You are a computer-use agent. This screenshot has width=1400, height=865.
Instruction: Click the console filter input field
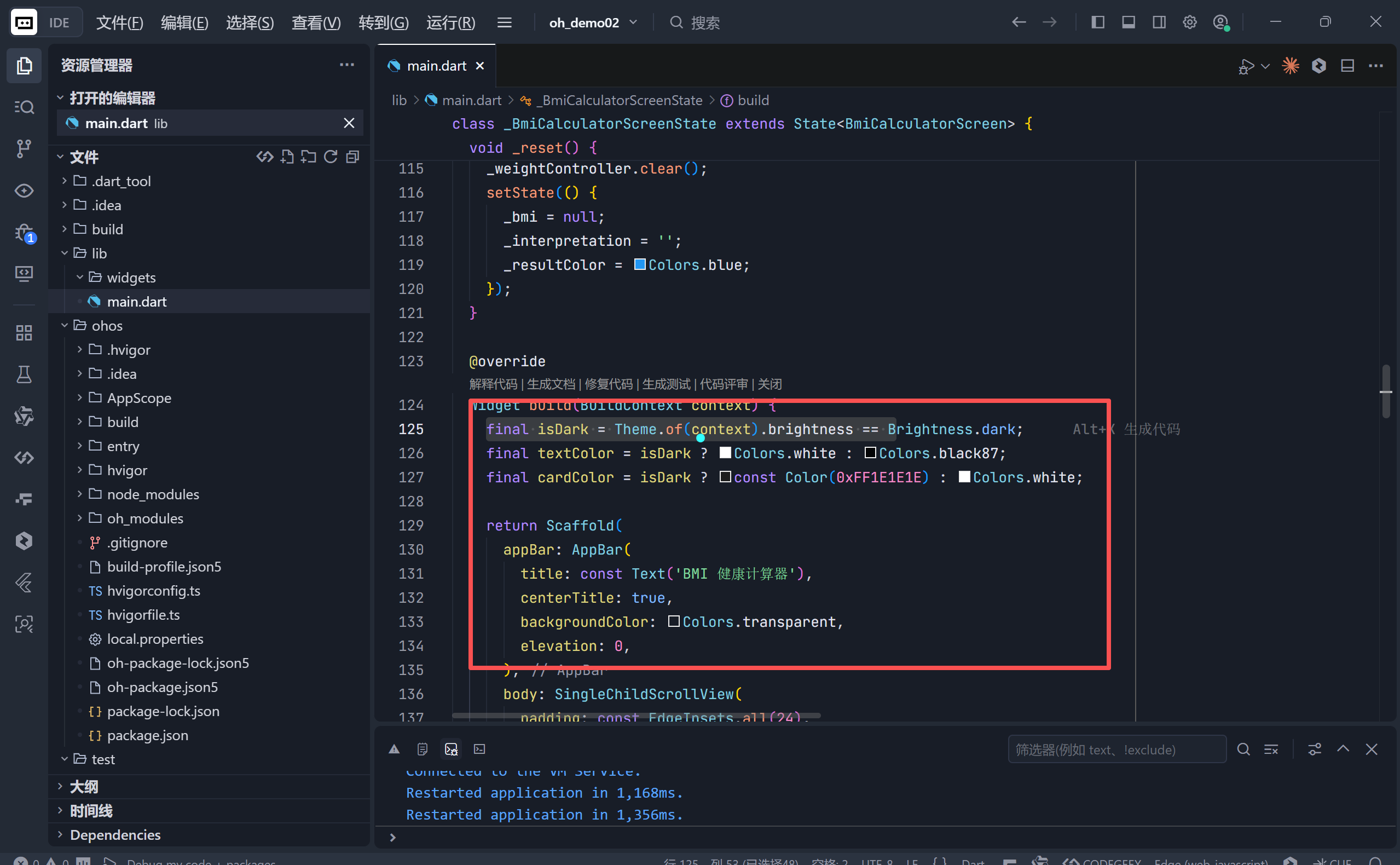tap(1116, 749)
